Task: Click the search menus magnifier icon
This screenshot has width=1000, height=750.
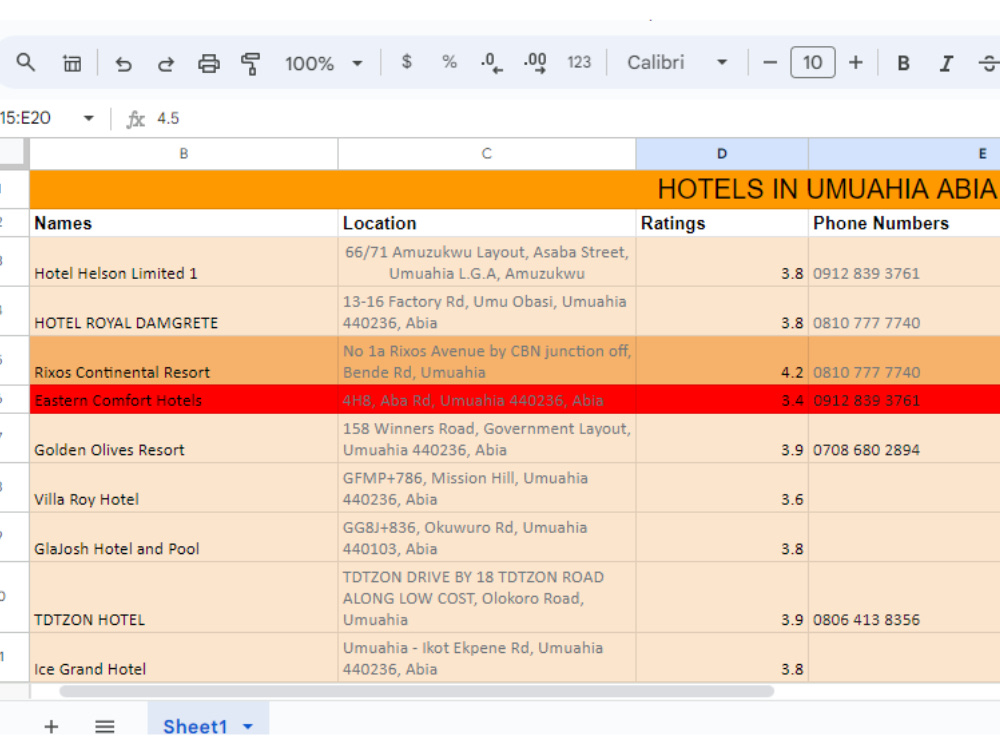Action: 26,62
